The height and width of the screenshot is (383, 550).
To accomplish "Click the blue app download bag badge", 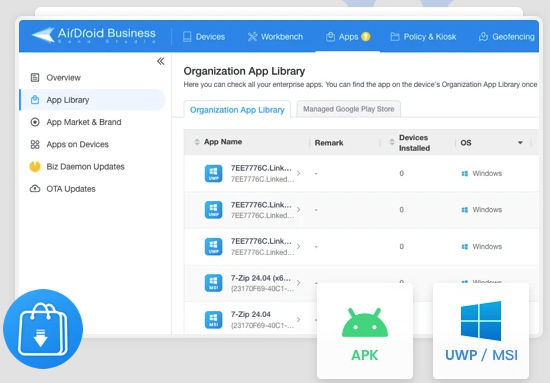I will pyautogui.click(x=43, y=329).
